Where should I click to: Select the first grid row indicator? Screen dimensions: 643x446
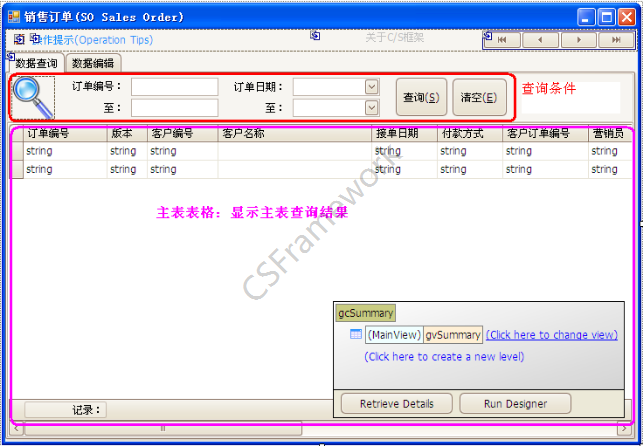pos(16,151)
